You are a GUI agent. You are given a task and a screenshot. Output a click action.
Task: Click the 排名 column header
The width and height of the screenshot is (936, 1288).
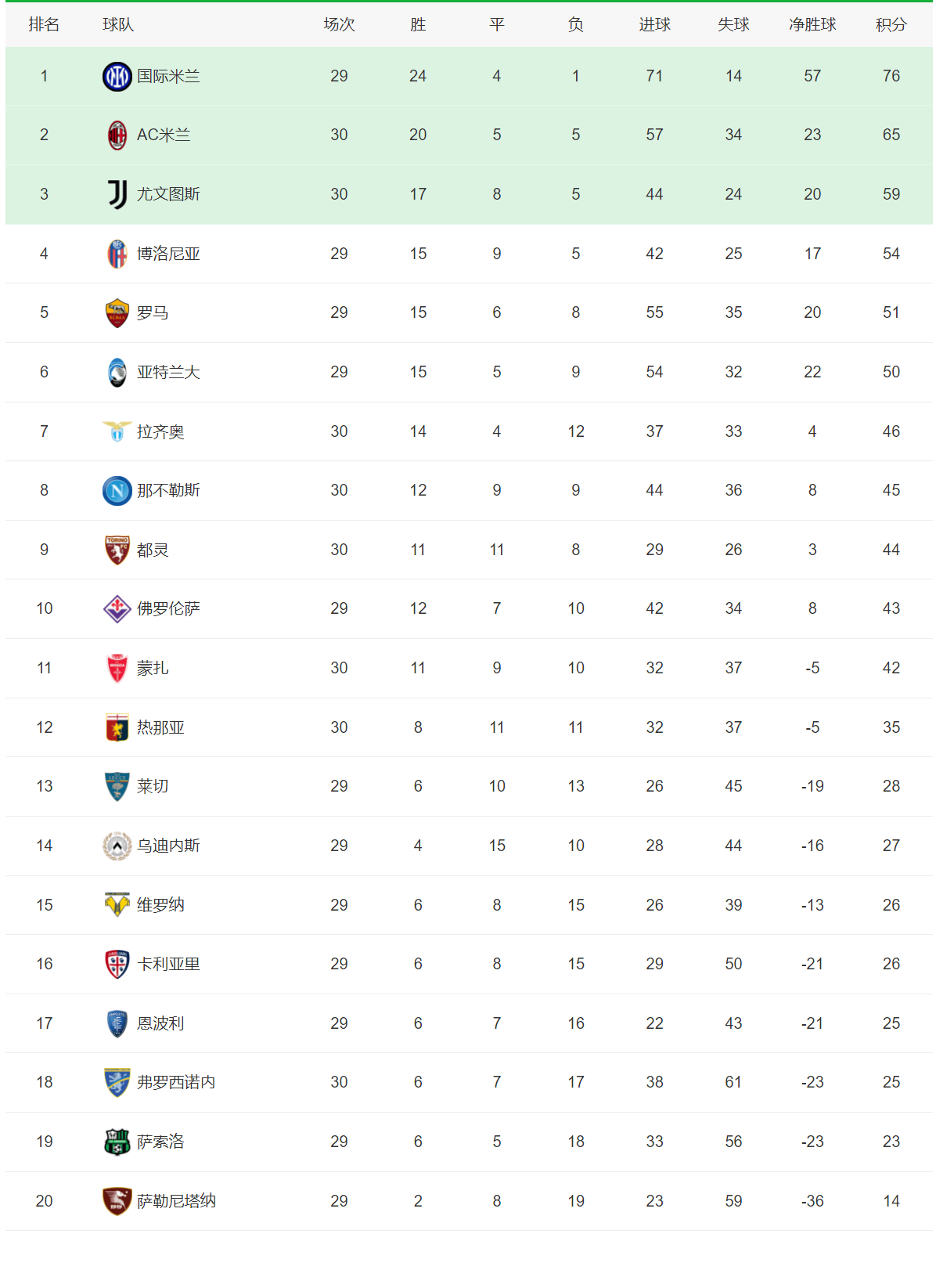coord(44,25)
